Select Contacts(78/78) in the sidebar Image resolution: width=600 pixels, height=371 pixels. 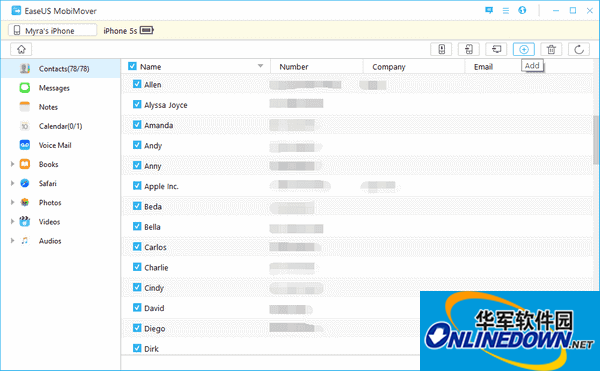click(61, 68)
